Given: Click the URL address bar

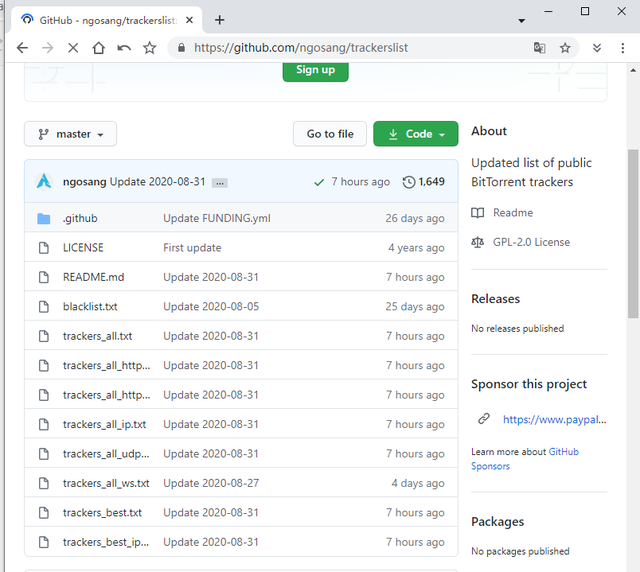Looking at the screenshot, I should pyautogui.click(x=350, y=47).
